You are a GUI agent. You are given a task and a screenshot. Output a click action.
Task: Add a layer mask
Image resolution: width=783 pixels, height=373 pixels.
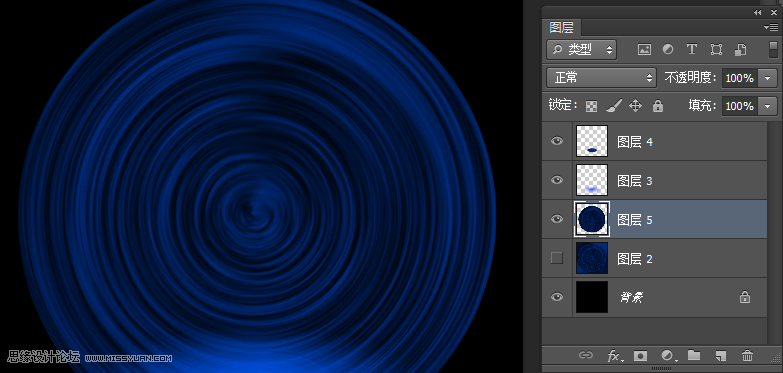640,356
